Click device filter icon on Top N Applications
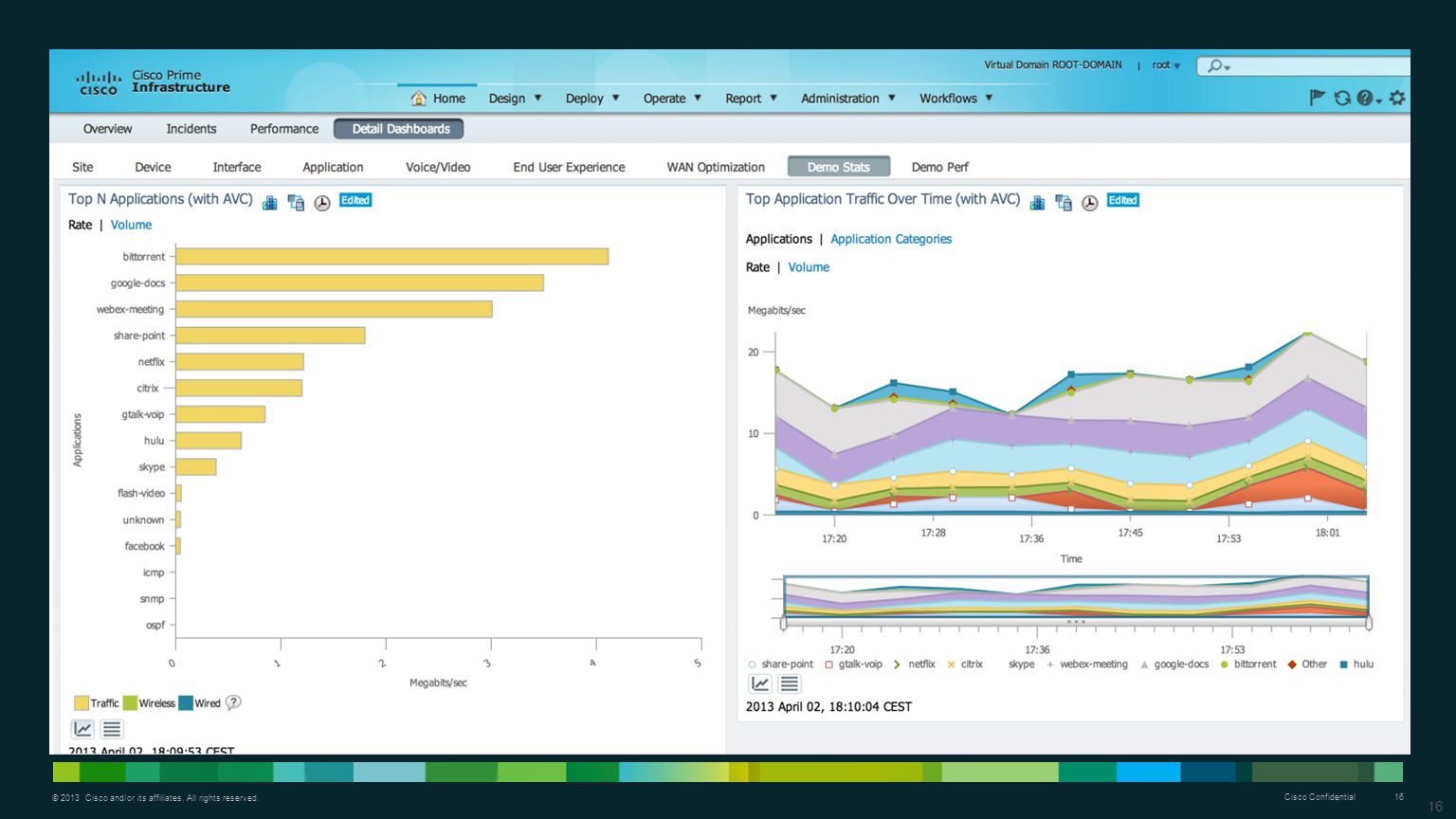 296,203
